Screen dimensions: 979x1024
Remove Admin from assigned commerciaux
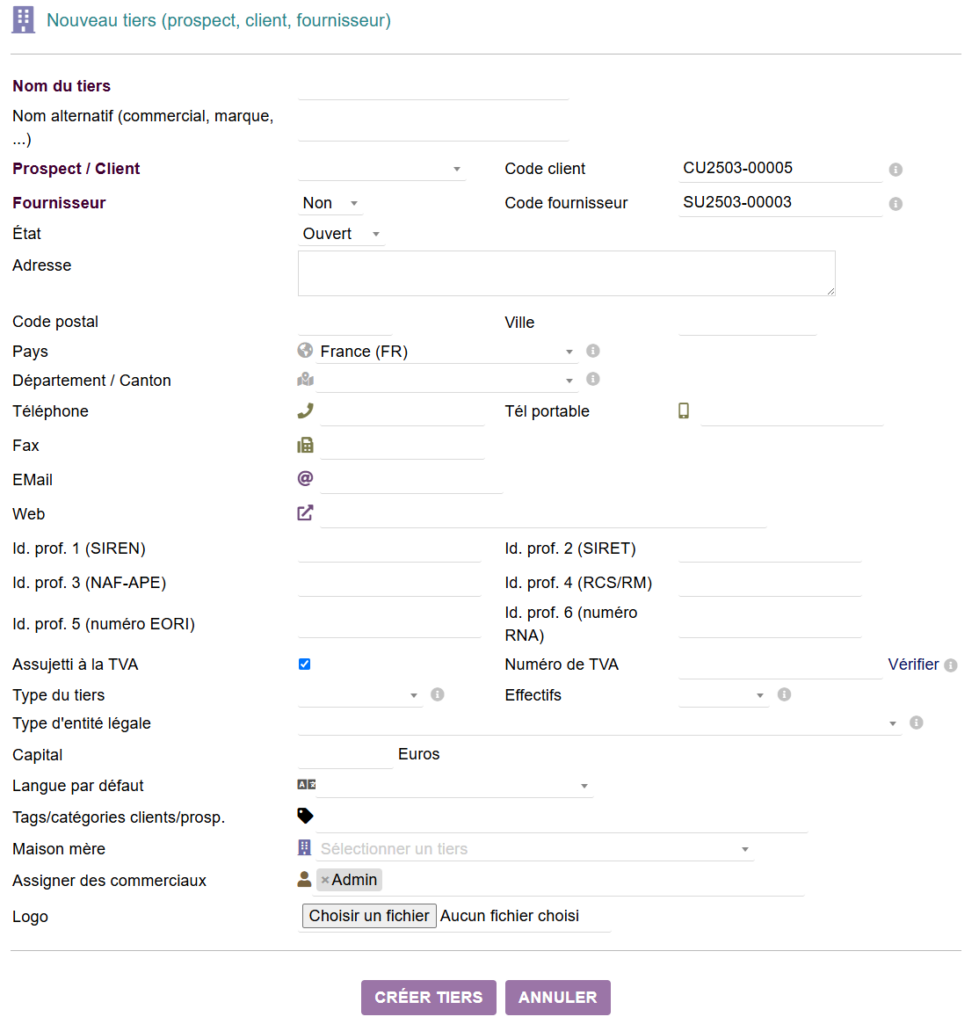pyautogui.click(x=325, y=880)
